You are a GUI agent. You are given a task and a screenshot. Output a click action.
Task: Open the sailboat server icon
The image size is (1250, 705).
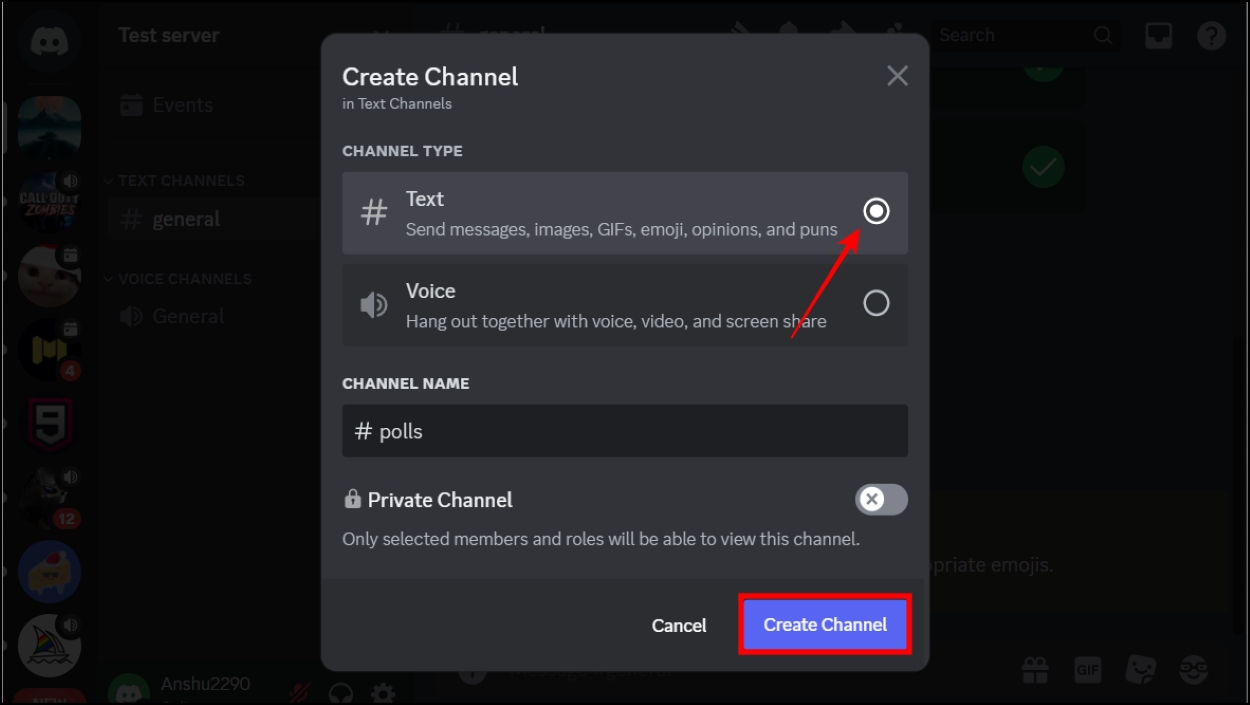click(48, 643)
